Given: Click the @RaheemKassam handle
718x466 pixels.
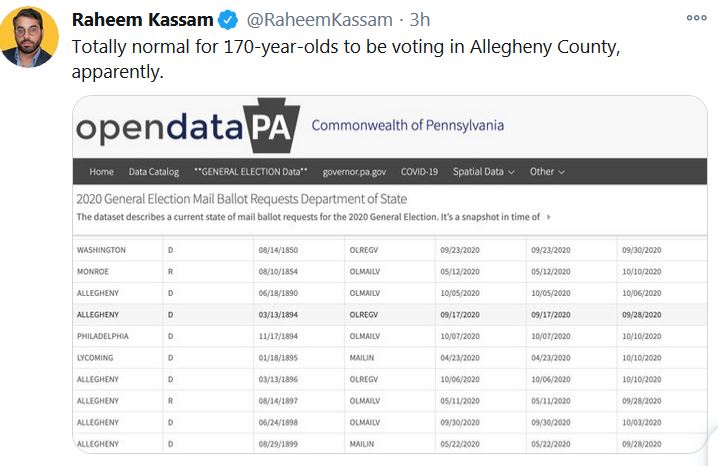Looking at the screenshot, I should click(x=316, y=20).
